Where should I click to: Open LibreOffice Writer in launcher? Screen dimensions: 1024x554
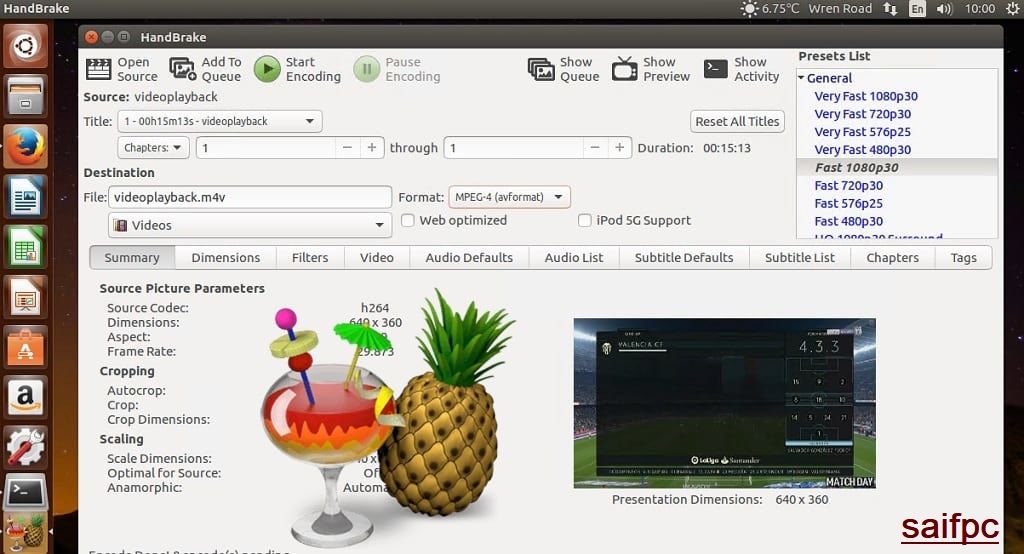[x=25, y=197]
